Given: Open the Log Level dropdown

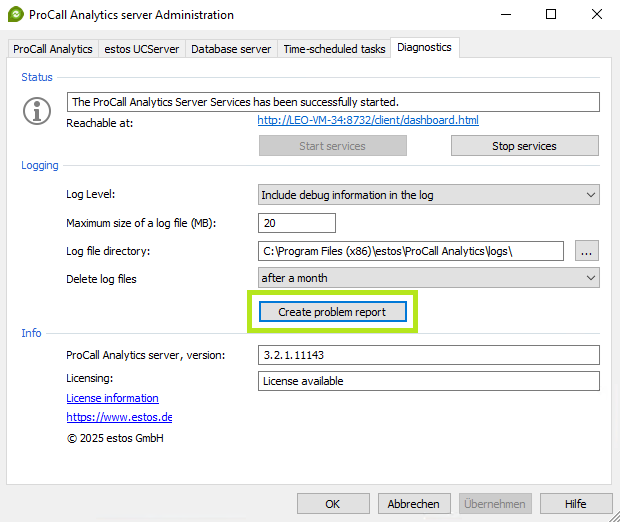Looking at the screenshot, I should coord(428,195).
